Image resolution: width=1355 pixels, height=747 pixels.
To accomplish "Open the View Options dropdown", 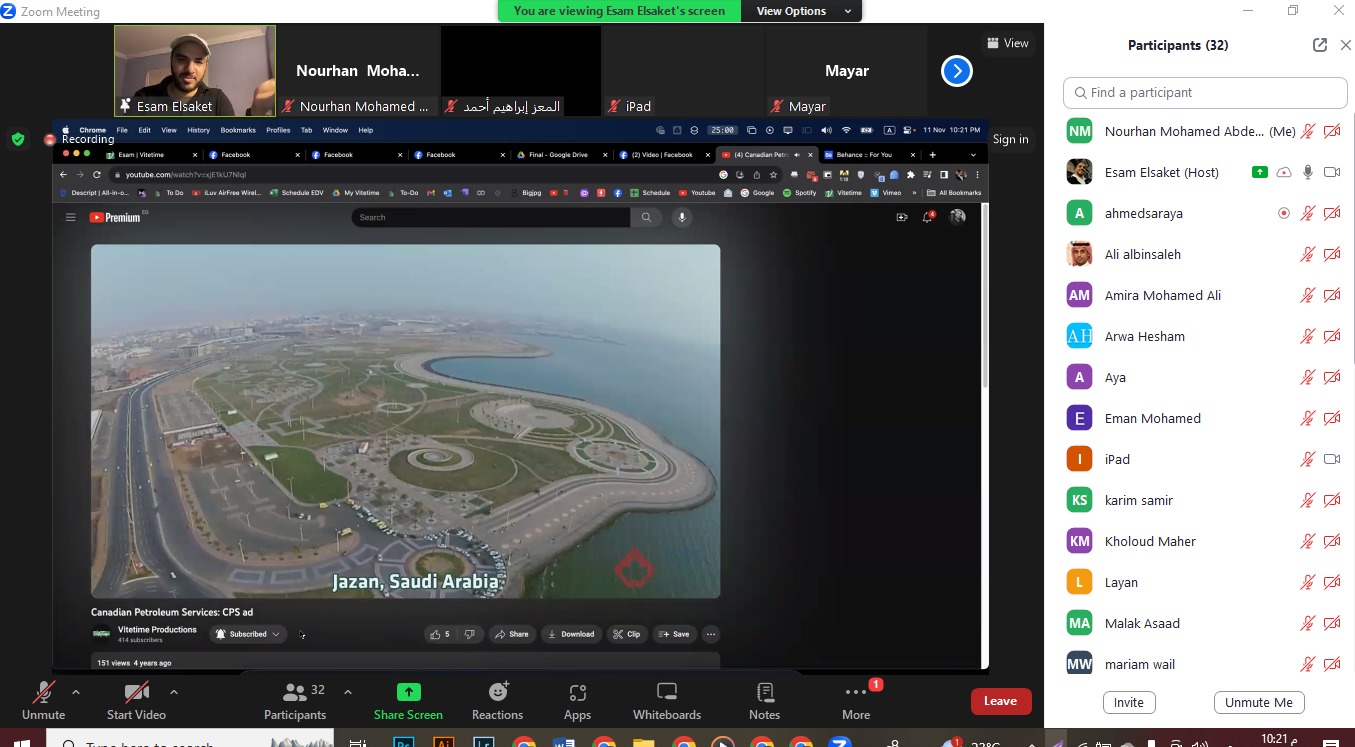I will 804,11.
